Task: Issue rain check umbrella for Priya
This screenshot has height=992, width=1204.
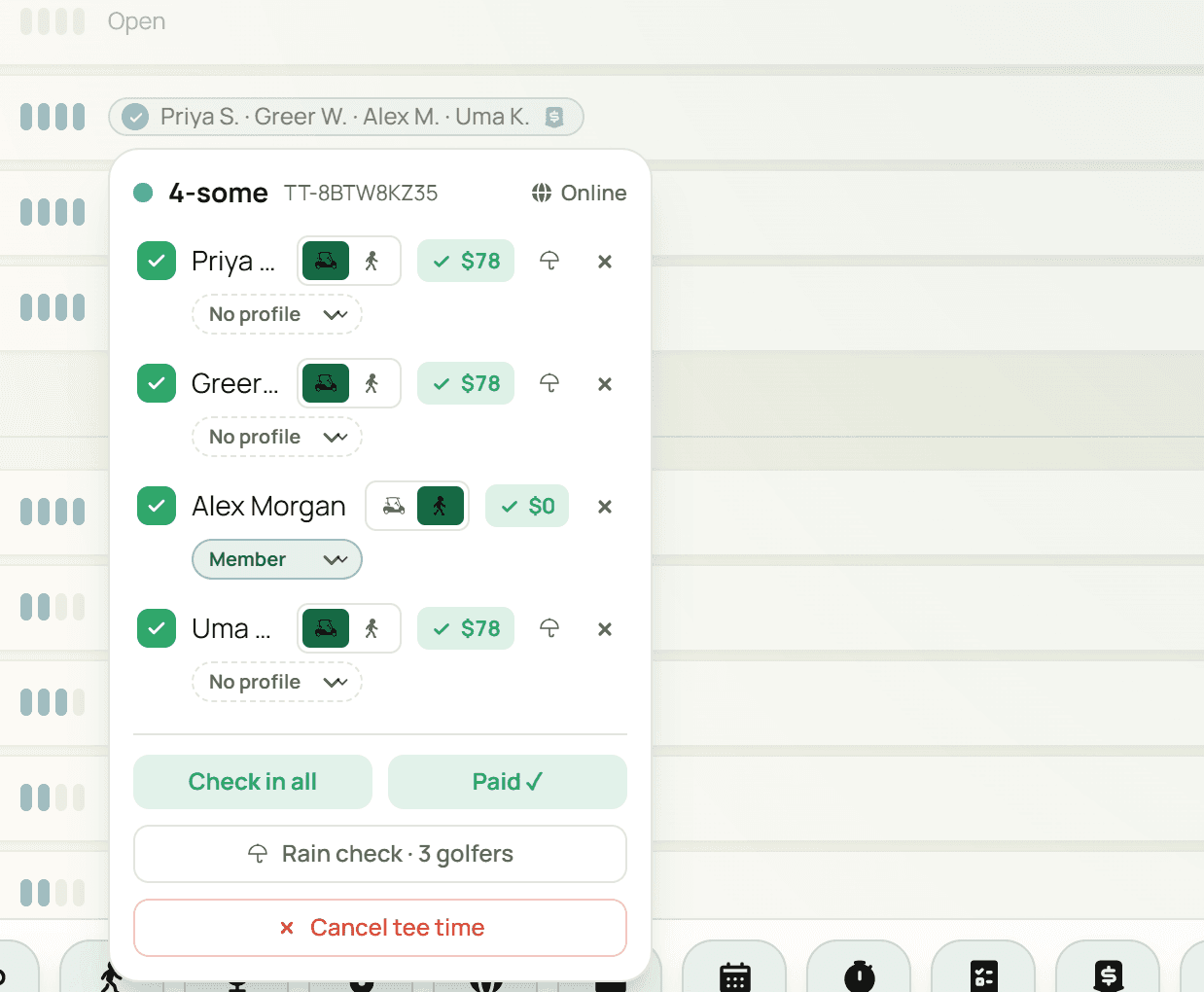Action: click(549, 261)
